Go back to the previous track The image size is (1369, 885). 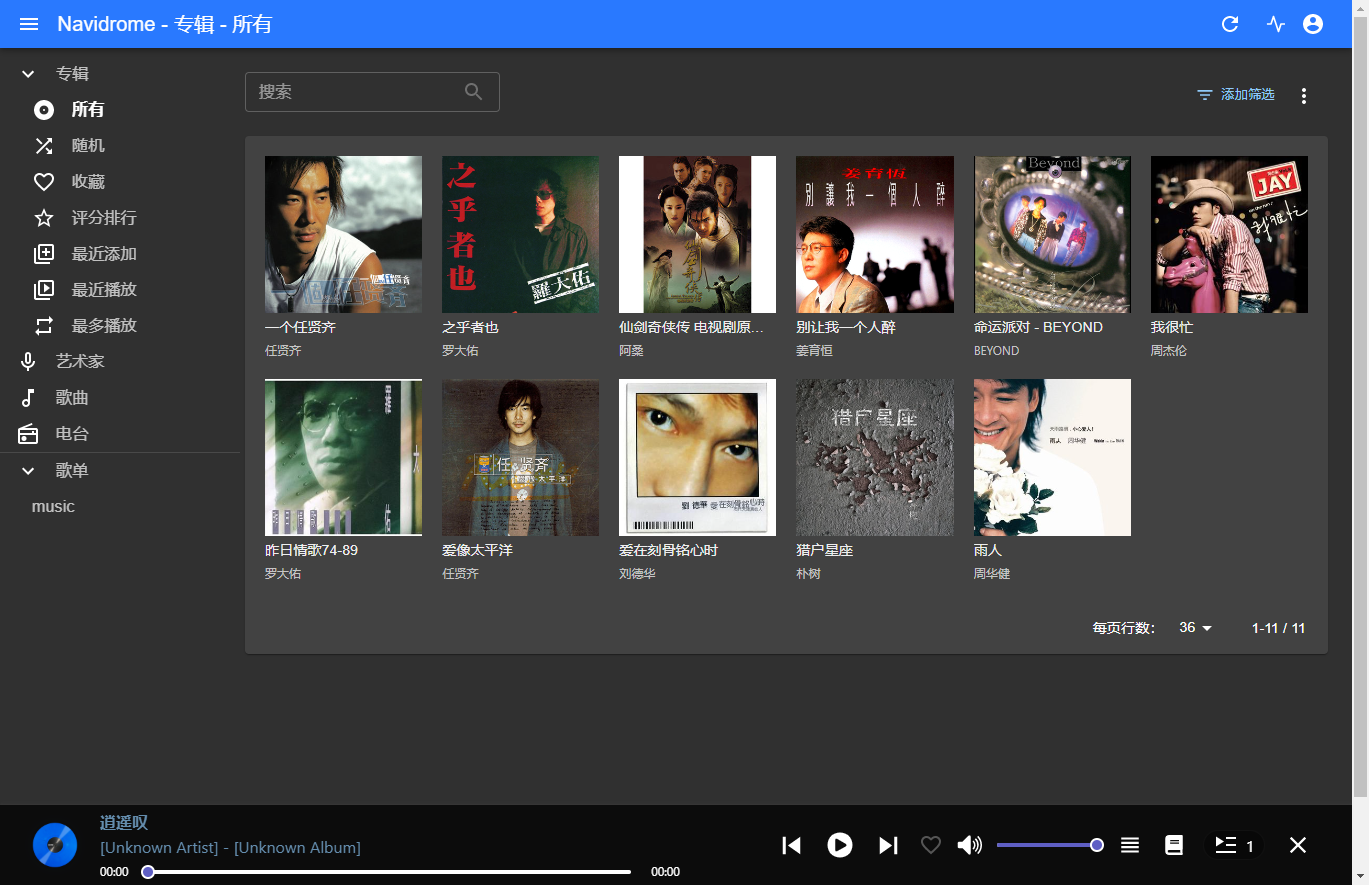coord(791,845)
